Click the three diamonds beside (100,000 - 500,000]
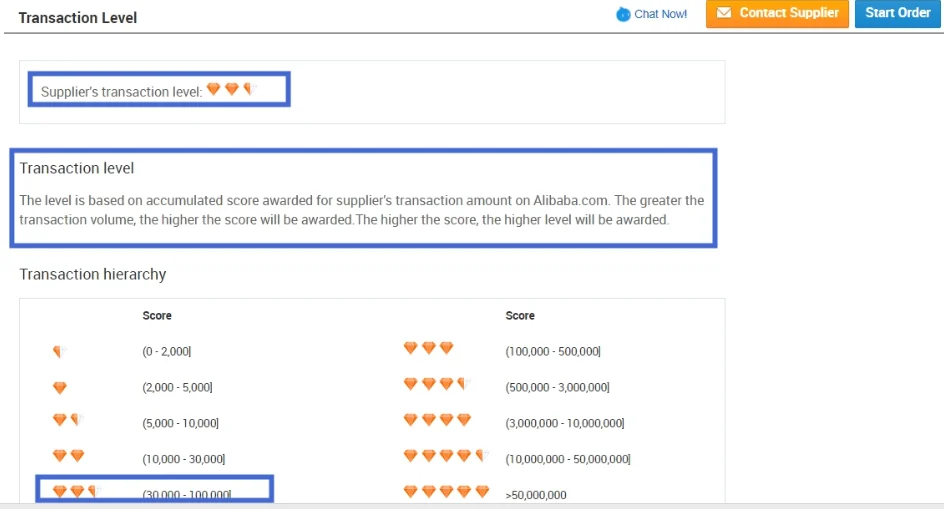Viewport: 944px width, 509px height. click(x=428, y=348)
